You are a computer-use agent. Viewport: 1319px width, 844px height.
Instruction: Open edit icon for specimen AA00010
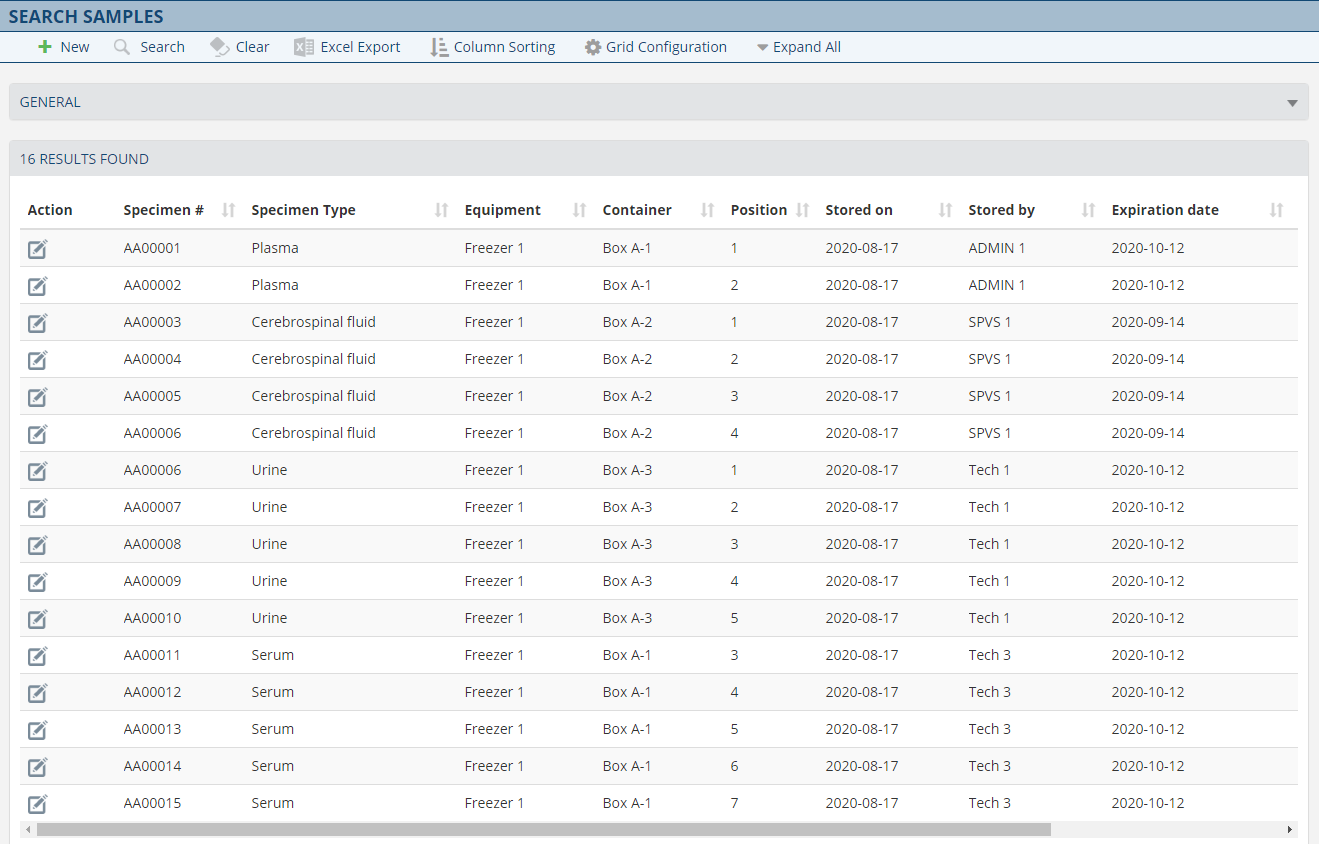pos(37,619)
